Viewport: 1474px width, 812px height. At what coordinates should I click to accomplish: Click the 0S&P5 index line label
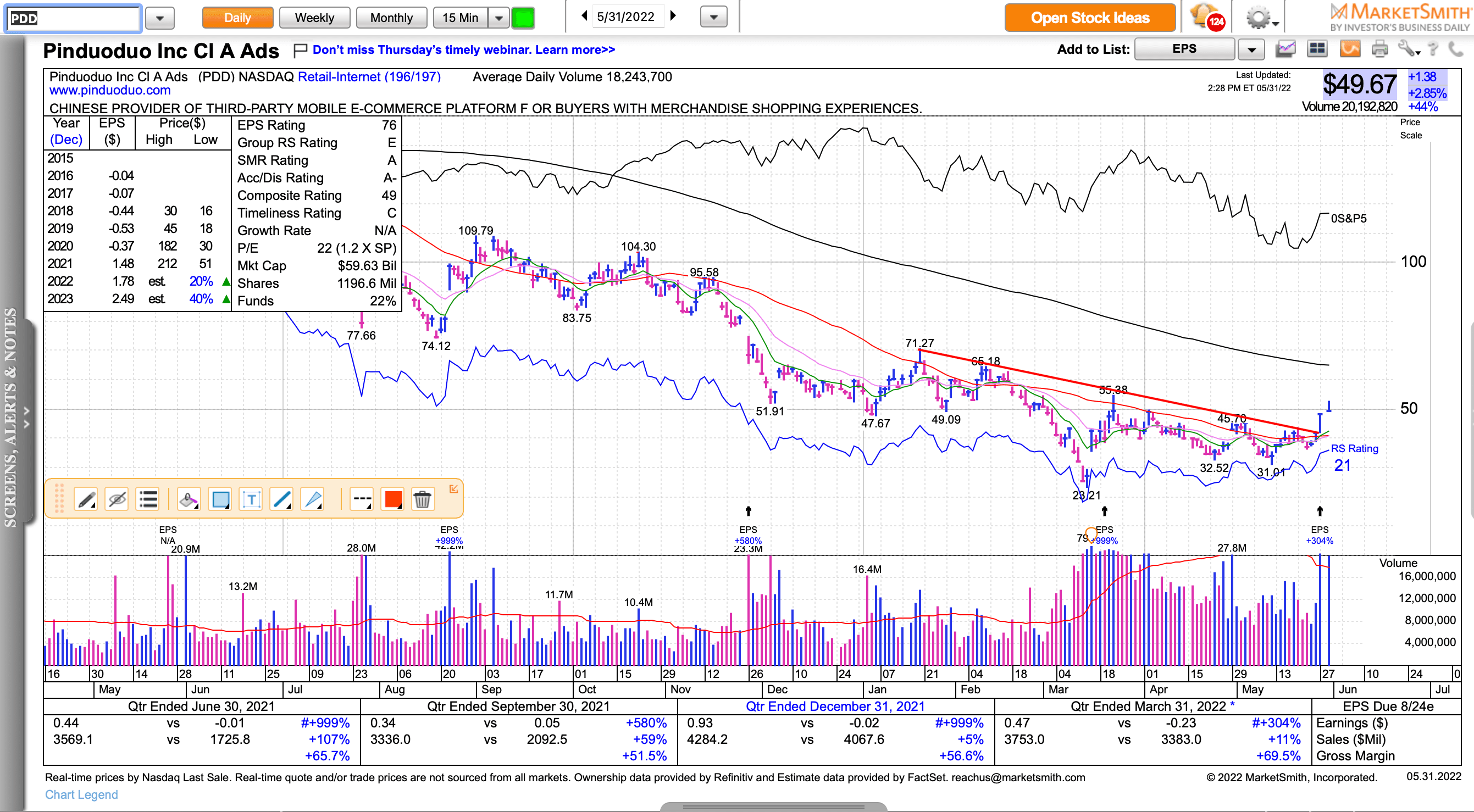1349,219
